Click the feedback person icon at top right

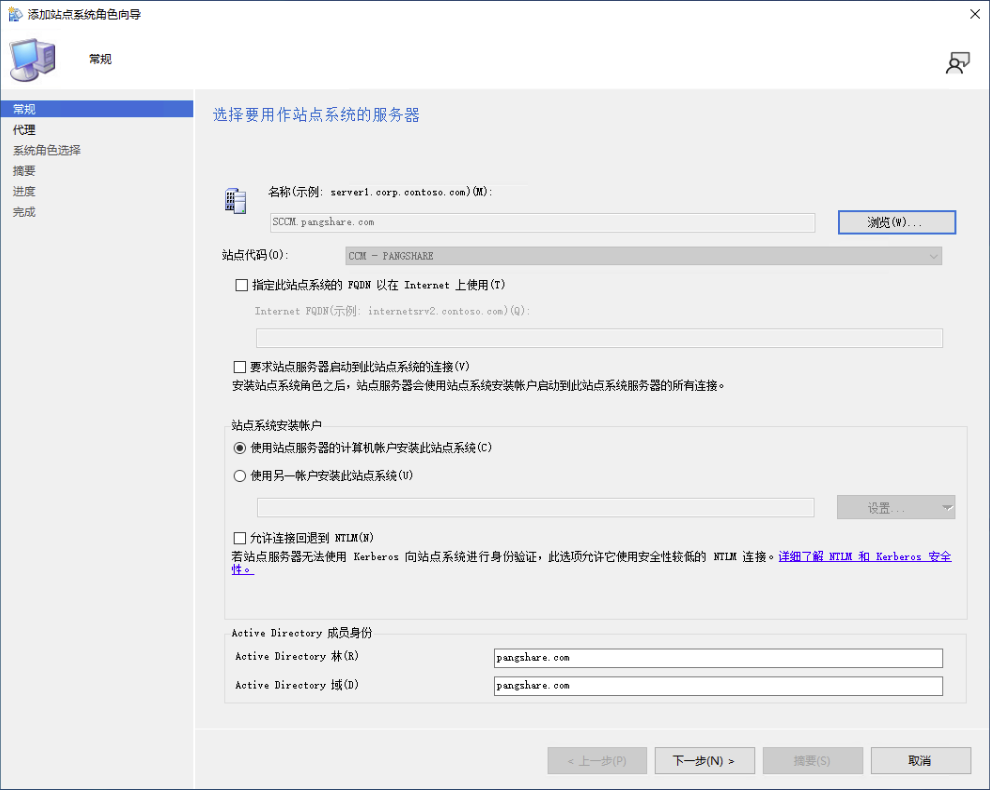pos(957,63)
